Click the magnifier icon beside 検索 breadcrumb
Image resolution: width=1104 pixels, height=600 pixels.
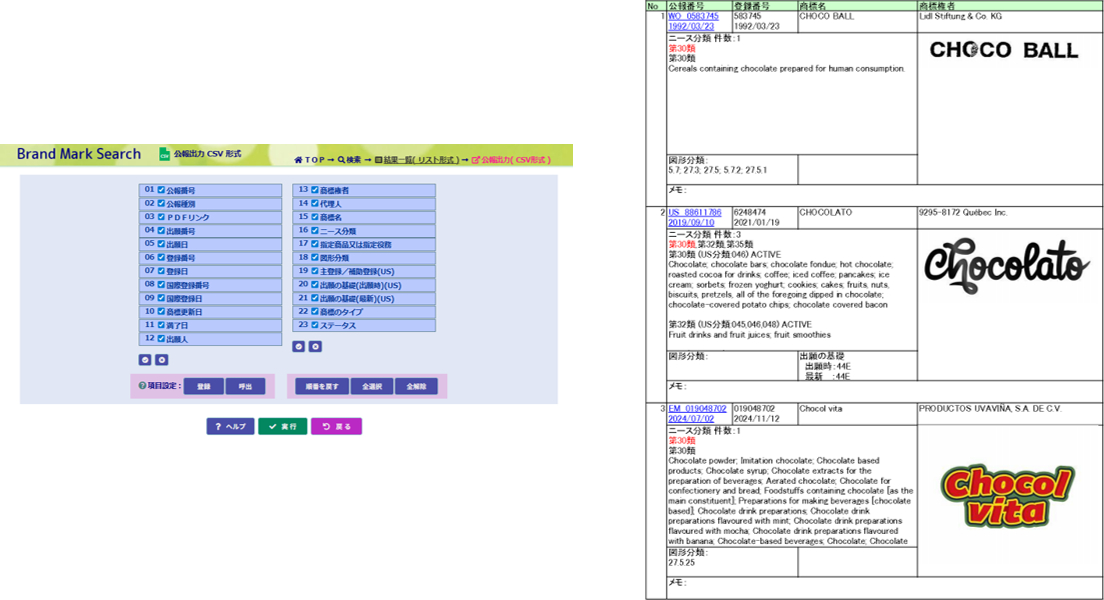(341, 160)
